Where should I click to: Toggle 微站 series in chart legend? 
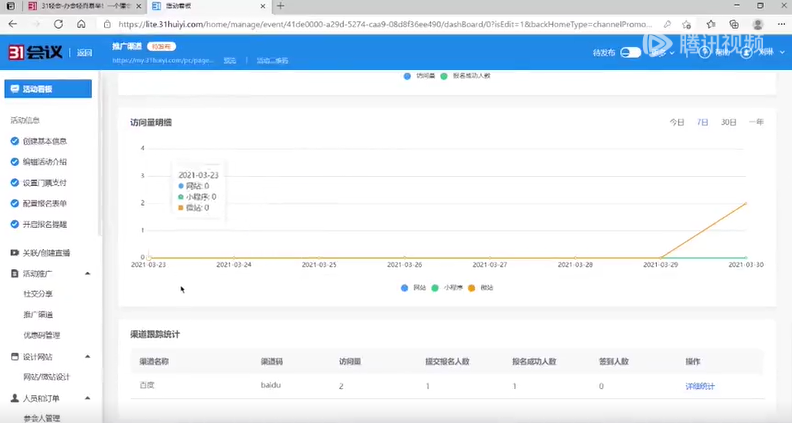point(471,287)
